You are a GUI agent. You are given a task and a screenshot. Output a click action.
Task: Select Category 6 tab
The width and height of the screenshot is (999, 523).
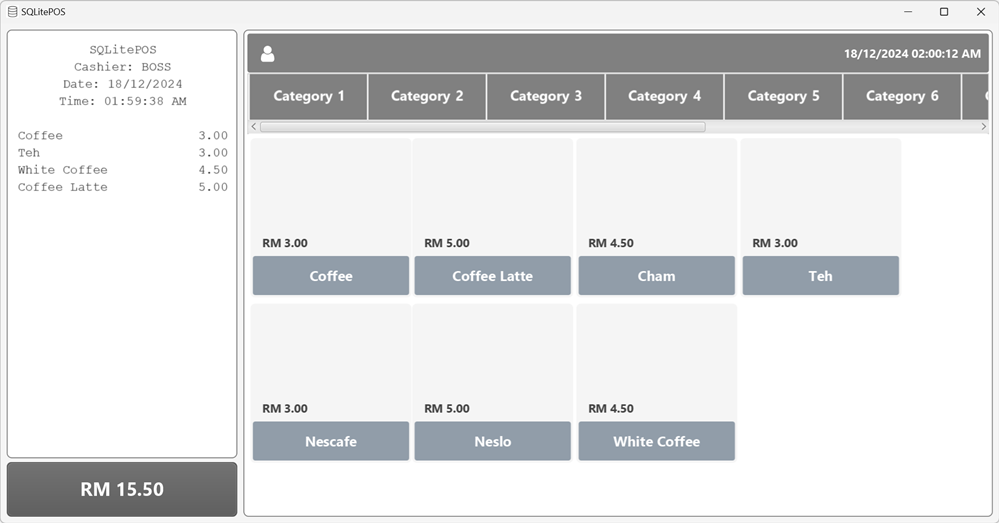[902, 96]
